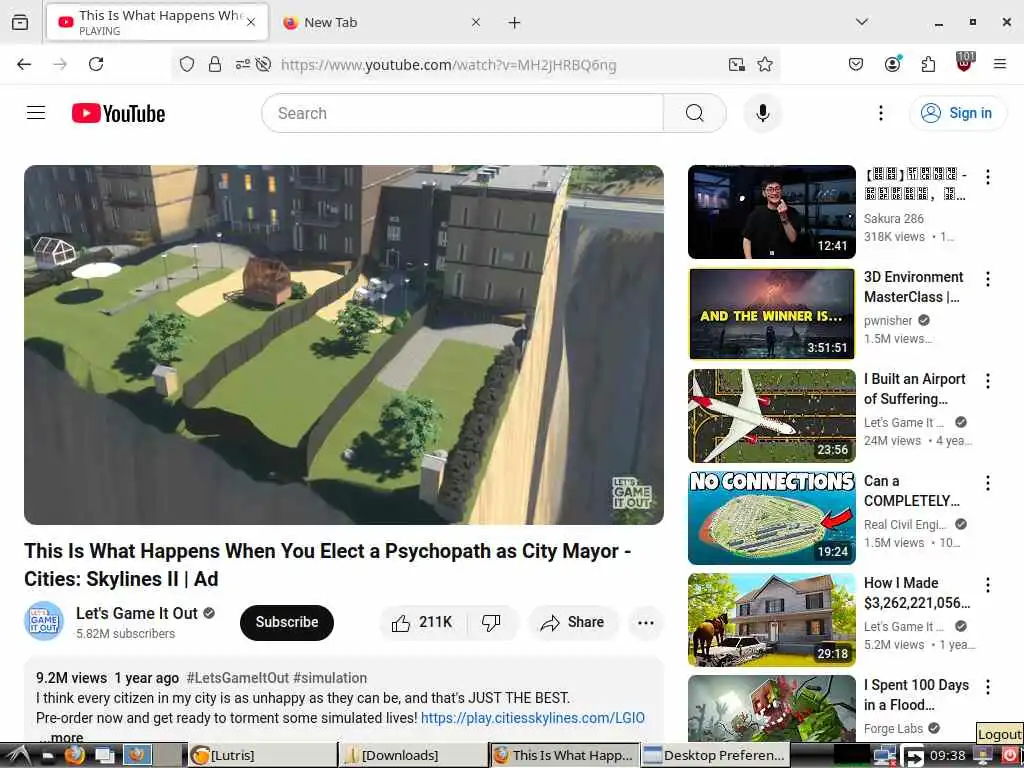This screenshot has height=768, width=1024.
Task: Close the New Tab tab
Action: [475, 22]
